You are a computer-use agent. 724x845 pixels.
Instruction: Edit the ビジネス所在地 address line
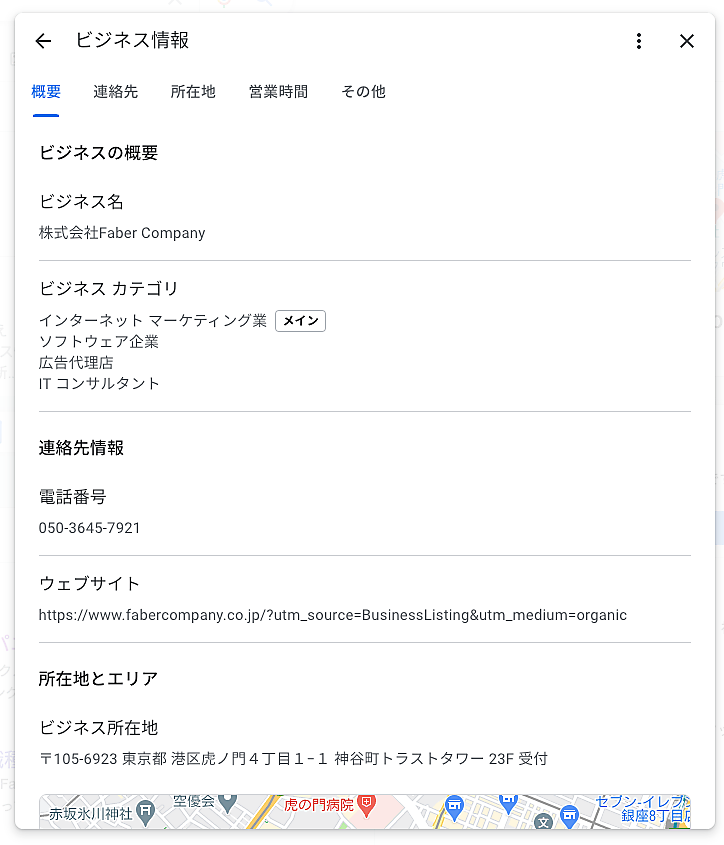[293, 759]
